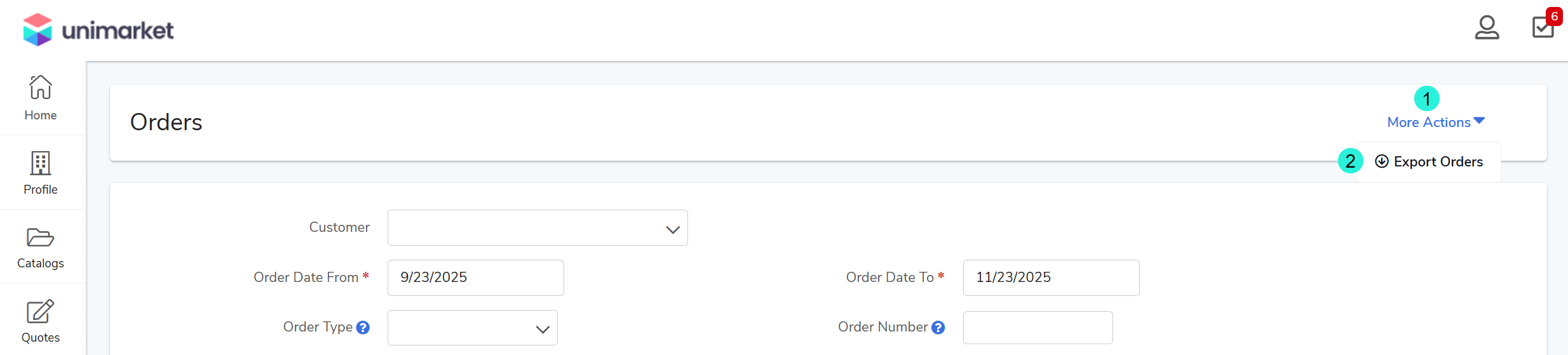Click the Order Date From field

tap(475, 278)
